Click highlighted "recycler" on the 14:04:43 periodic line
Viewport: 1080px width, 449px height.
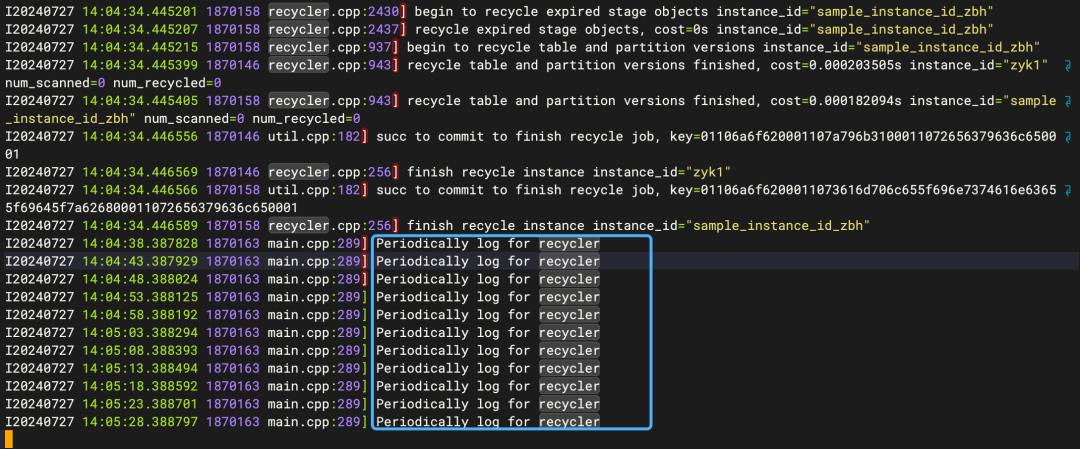point(569,262)
